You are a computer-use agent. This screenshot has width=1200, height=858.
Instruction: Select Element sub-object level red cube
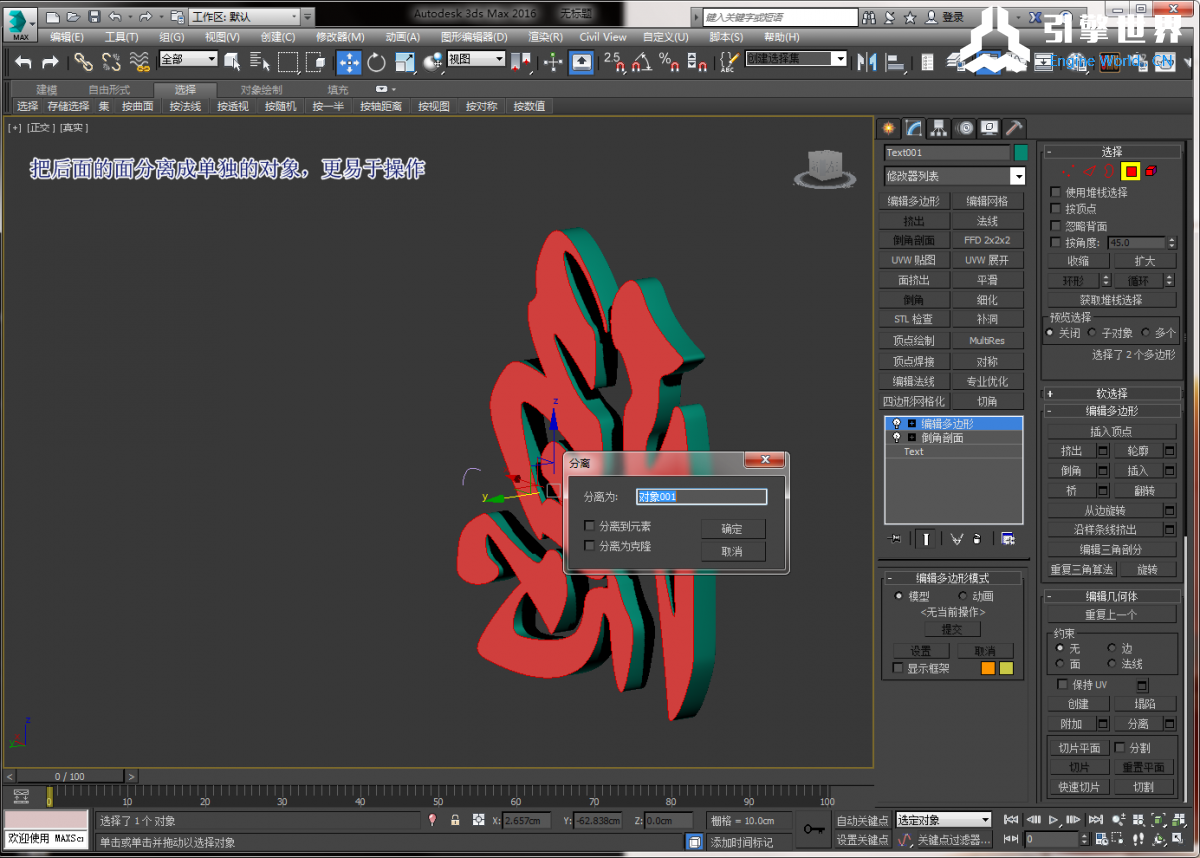[x=1151, y=171]
